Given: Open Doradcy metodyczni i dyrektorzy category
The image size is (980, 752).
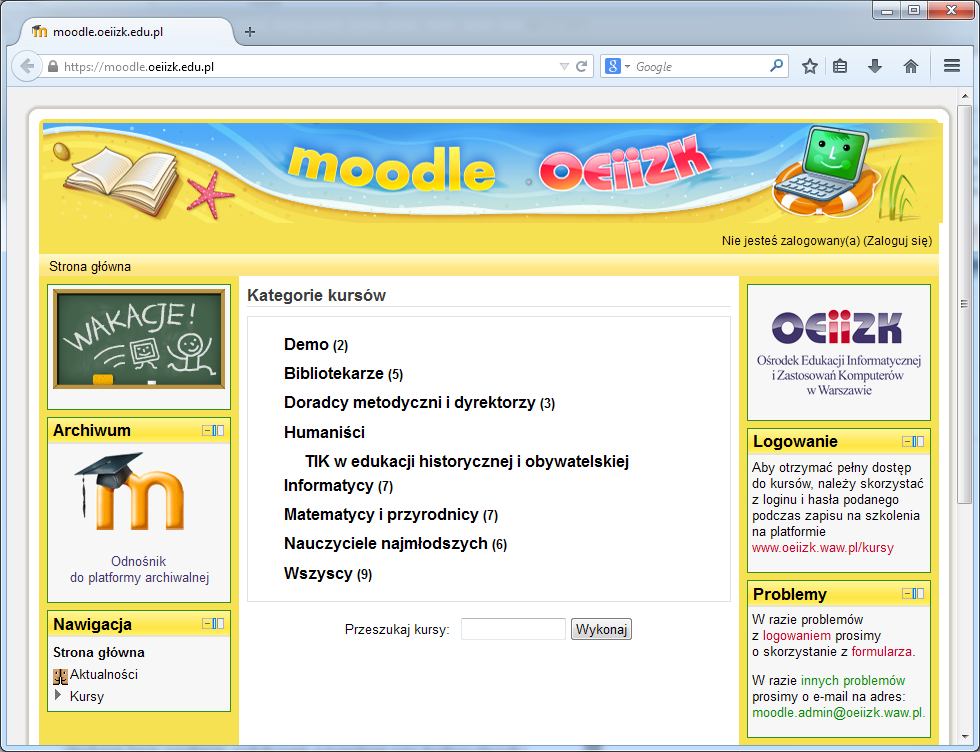Looking at the screenshot, I should pyautogui.click(x=409, y=403).
